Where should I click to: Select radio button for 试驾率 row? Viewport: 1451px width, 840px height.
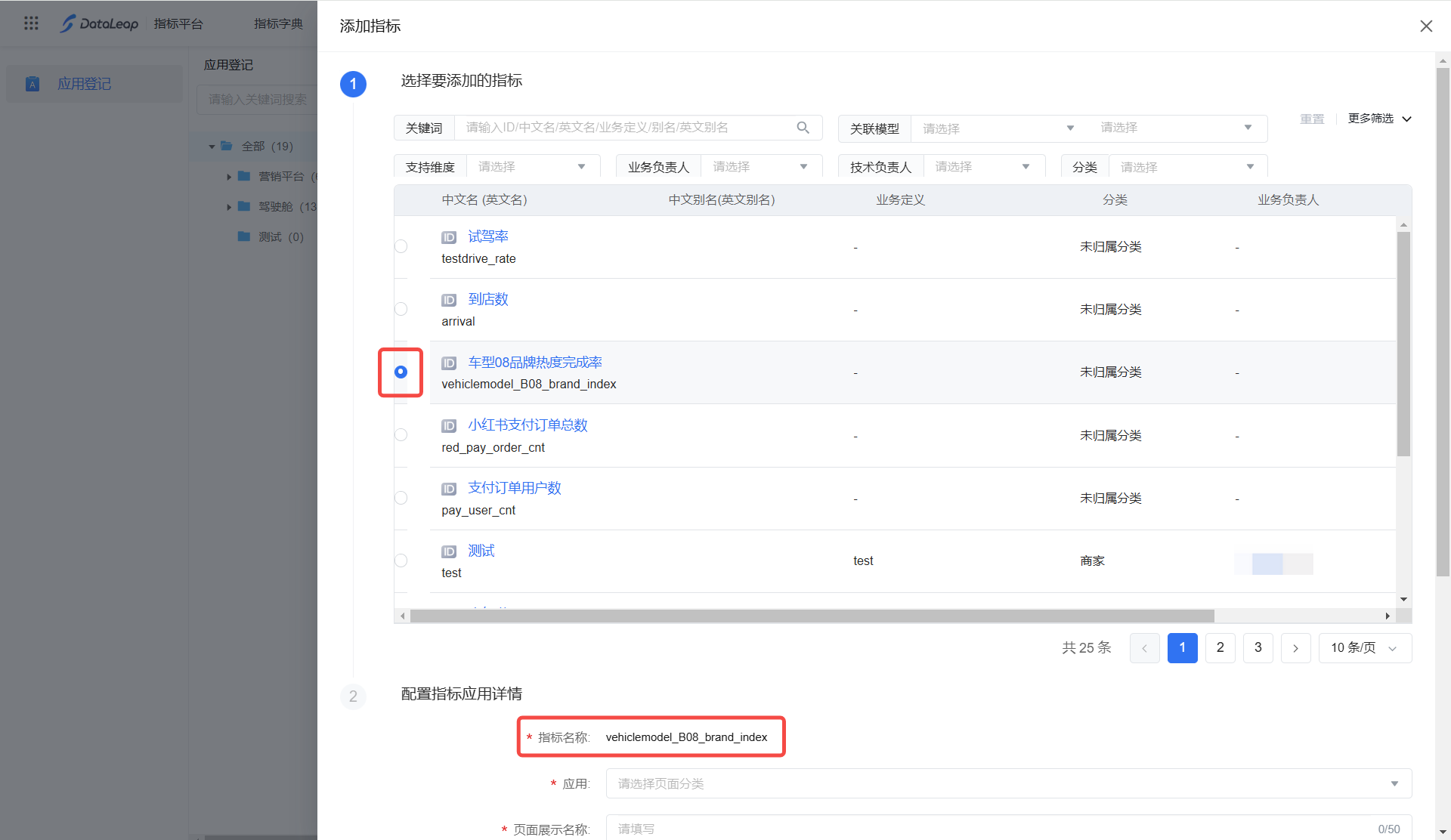[x=401, y=246]
